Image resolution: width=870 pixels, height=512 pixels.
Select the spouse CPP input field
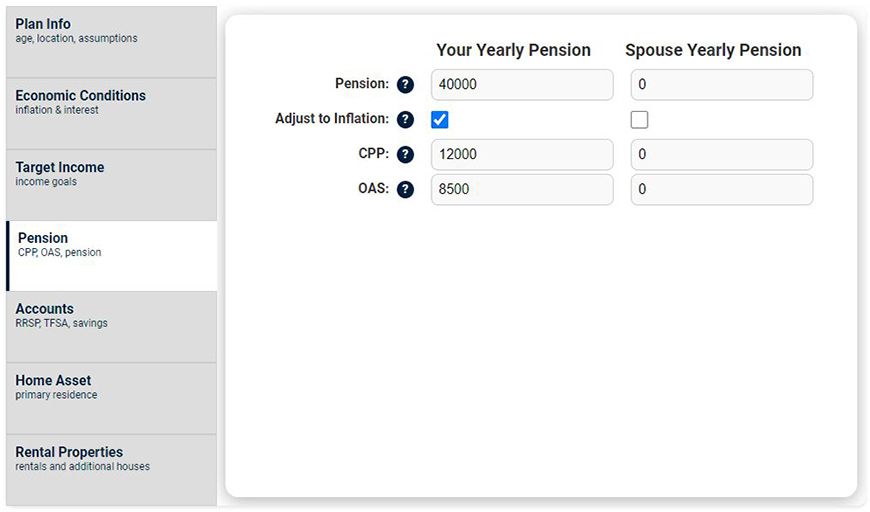(x=722, y=155)
